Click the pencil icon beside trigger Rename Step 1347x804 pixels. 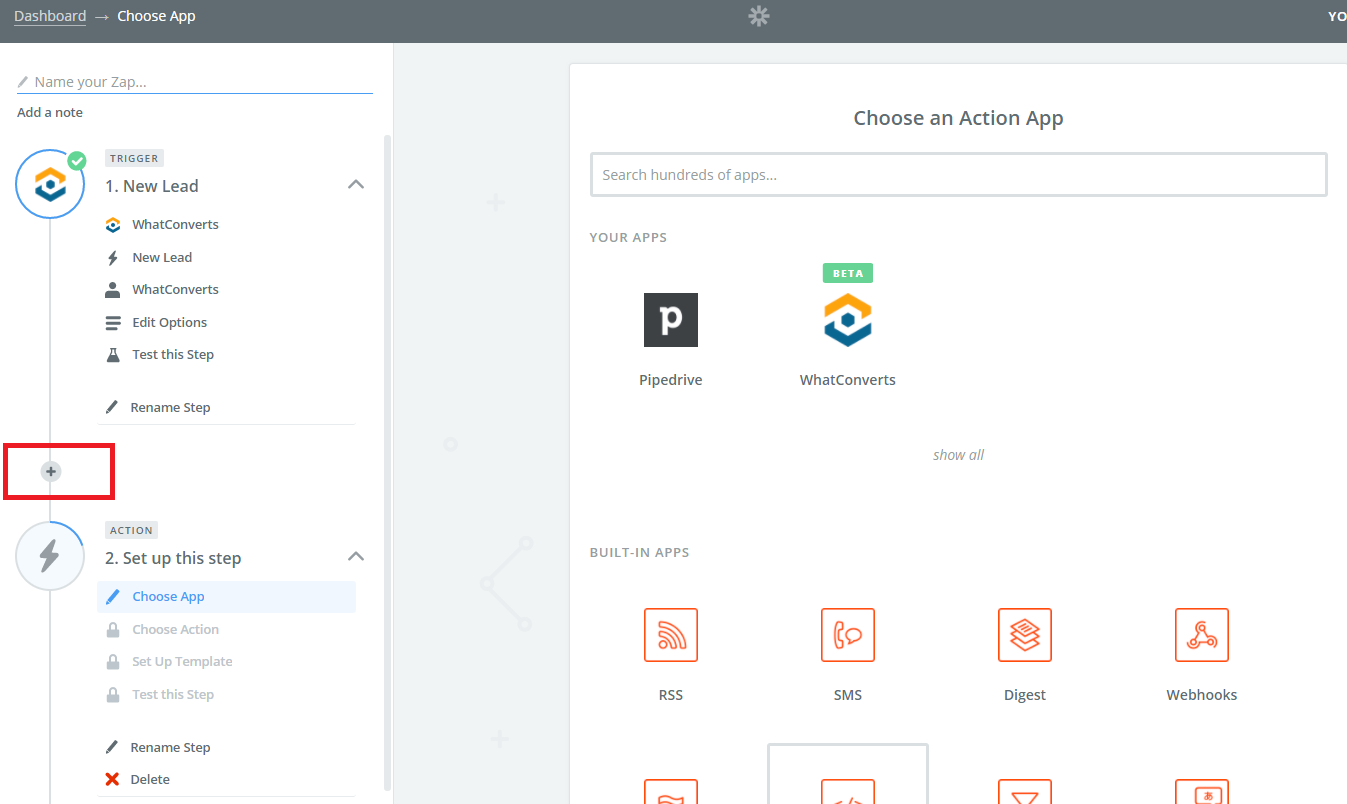coord(112,407)
